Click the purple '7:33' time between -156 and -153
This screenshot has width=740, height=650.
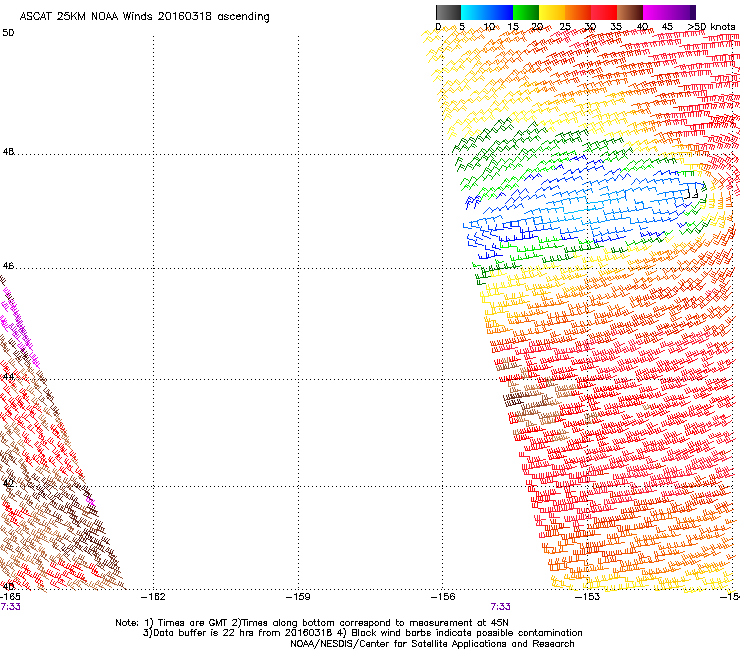click(500, 607)
